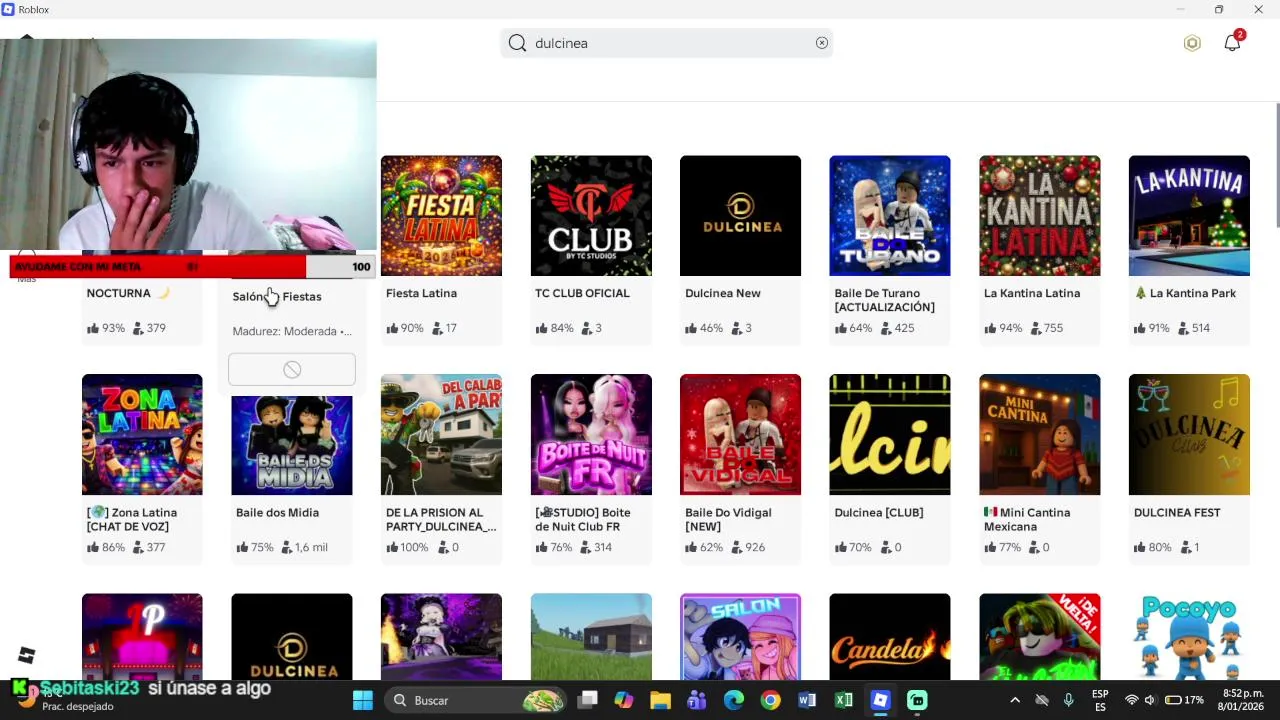Open the Candela game thumbnail in bottom row
This screenshot has width=1280, height=720.
(890, 637)
